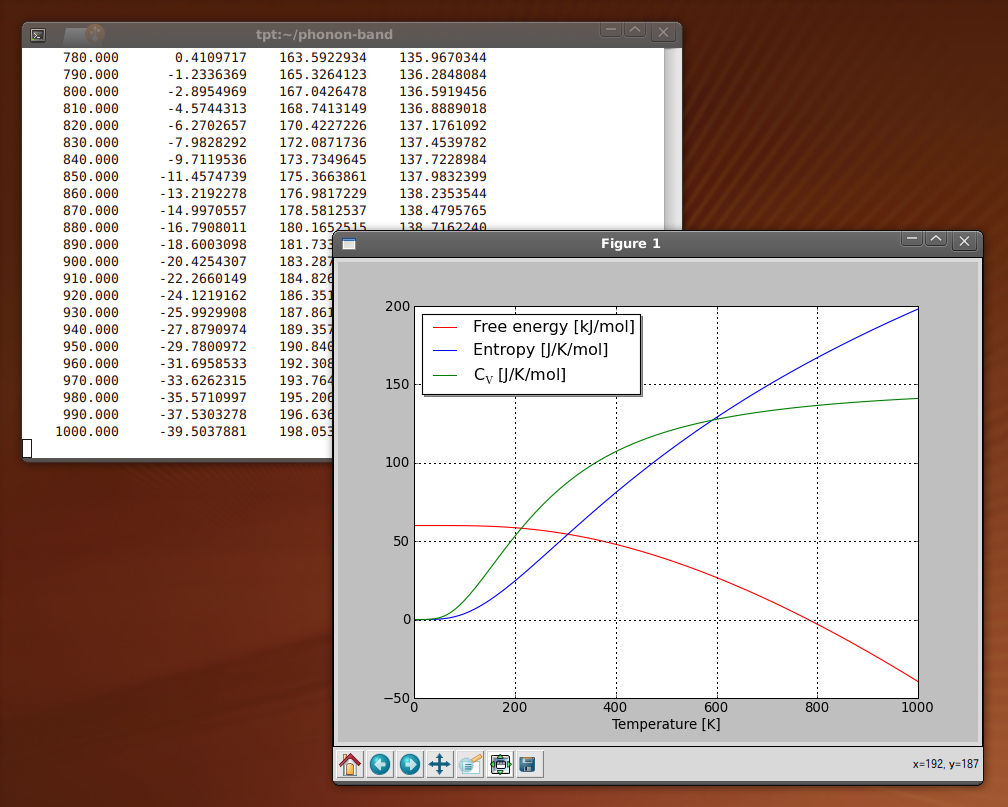Select the Zoom to rectangle tool
Screen dimensions: 1008x807
coord(470,765)
